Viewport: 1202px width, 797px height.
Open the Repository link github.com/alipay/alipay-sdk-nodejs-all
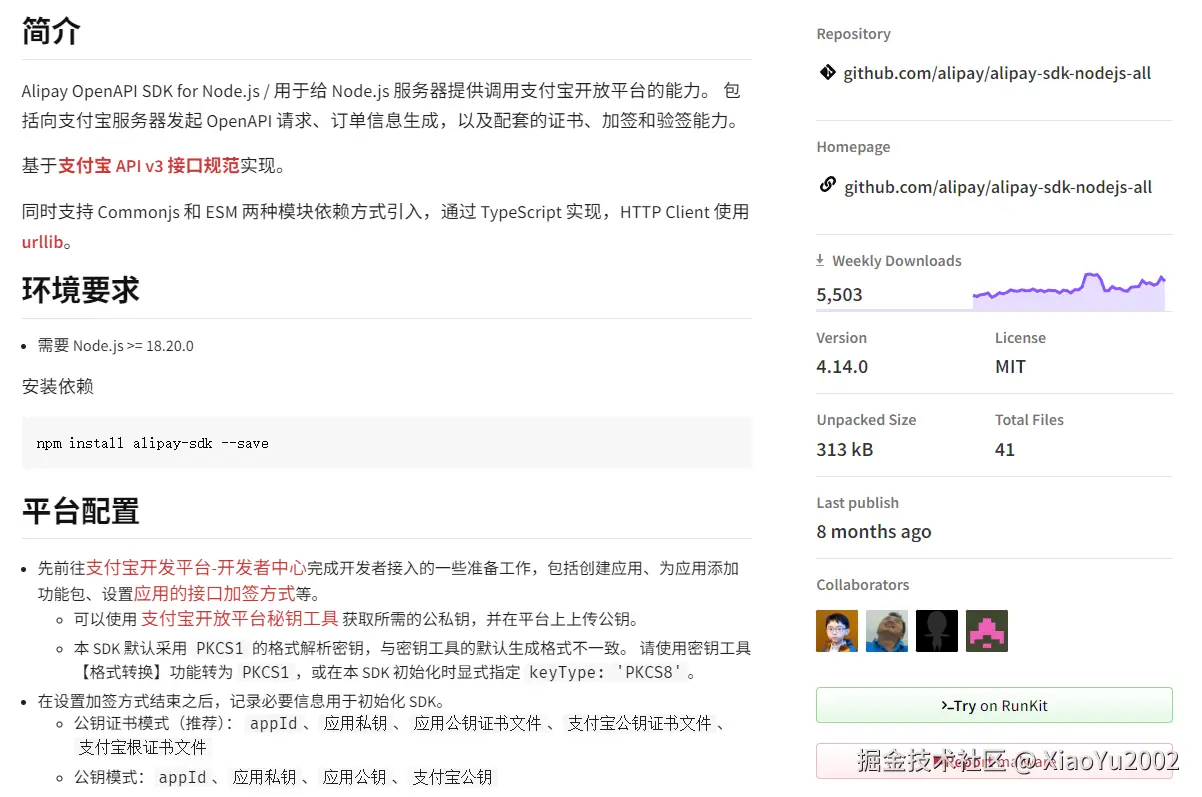click(x=997, y=73)
